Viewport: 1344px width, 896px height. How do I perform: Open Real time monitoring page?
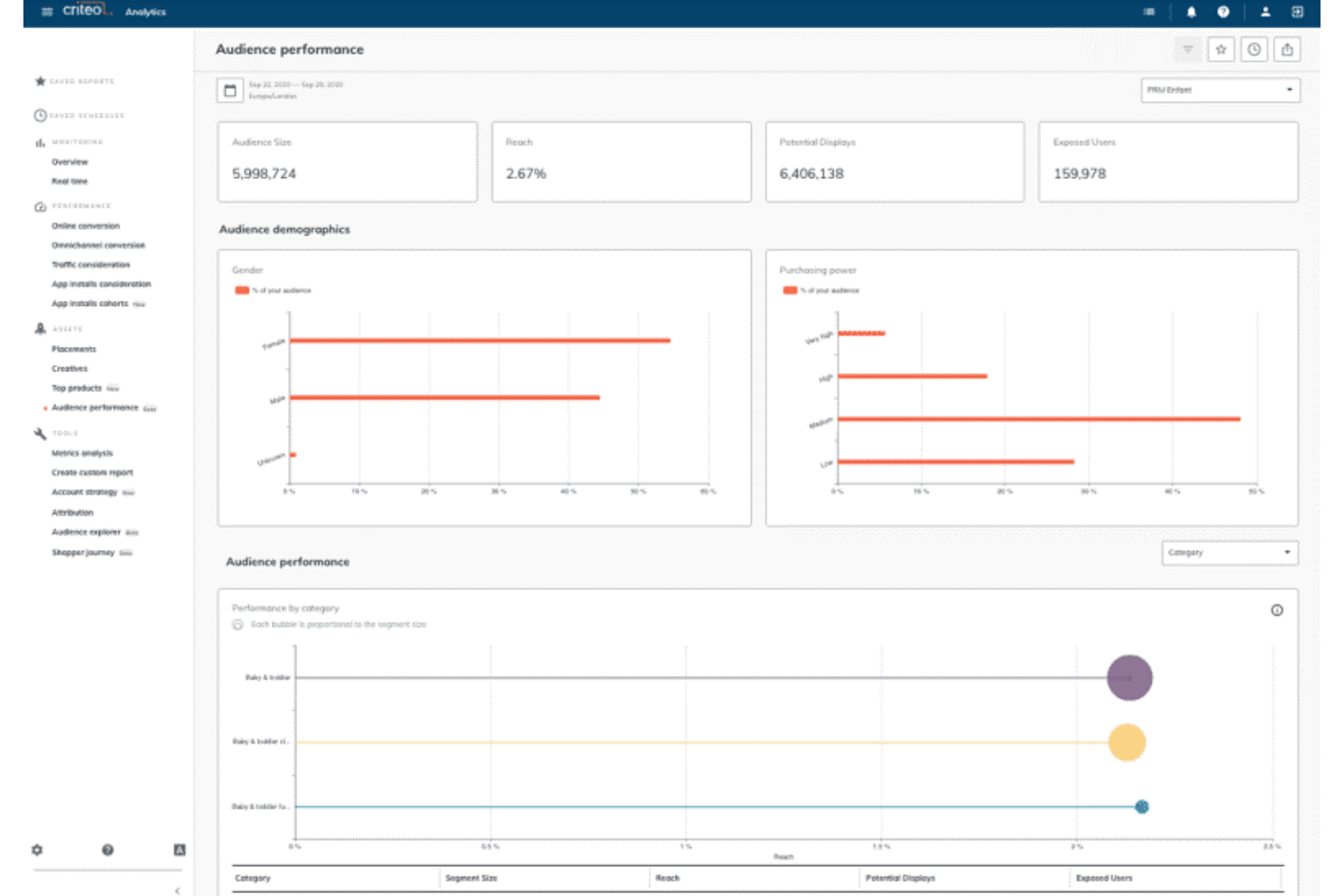(x=70, y=182)
